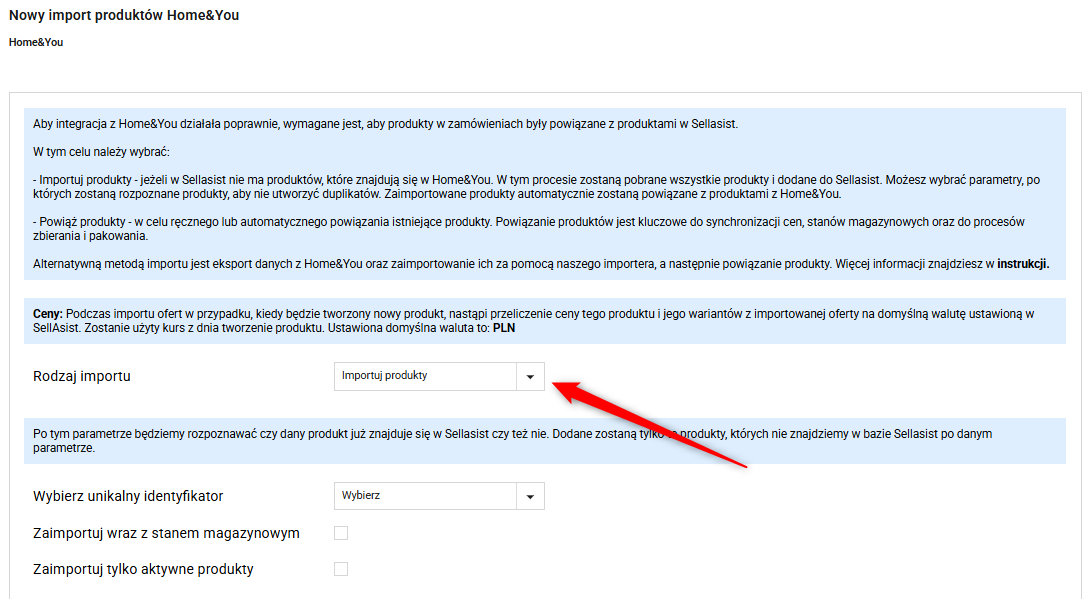
Task: Open the Rodzaj importu dropdown
Action: click(x=439, y=376)
